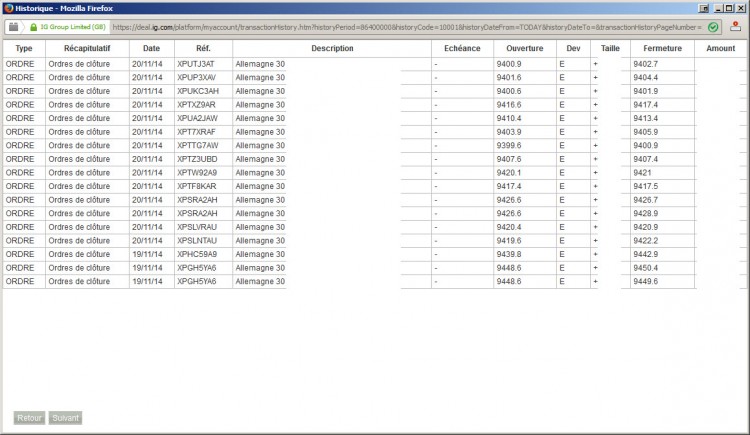Click the Firefox logo in the title bar
The height and width of the screenshot is (435, 750).
8,8
